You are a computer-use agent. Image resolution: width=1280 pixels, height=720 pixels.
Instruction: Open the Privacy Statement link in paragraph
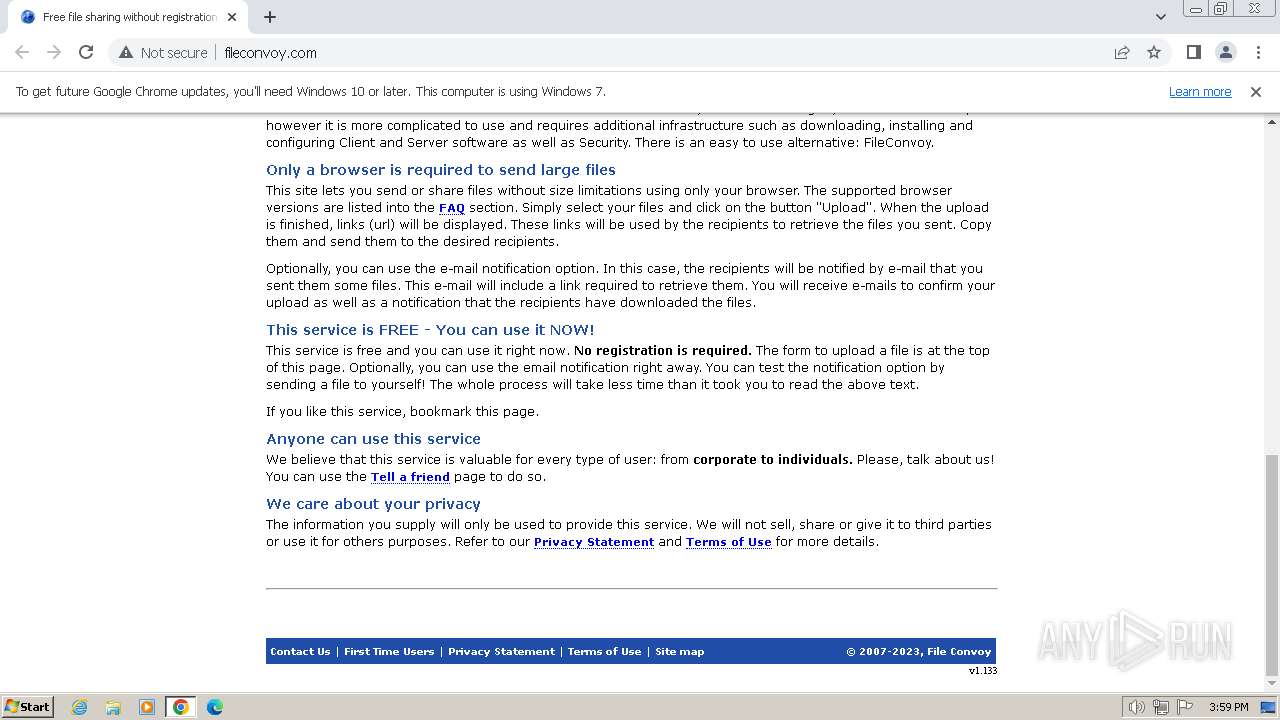tap(594, 542)
